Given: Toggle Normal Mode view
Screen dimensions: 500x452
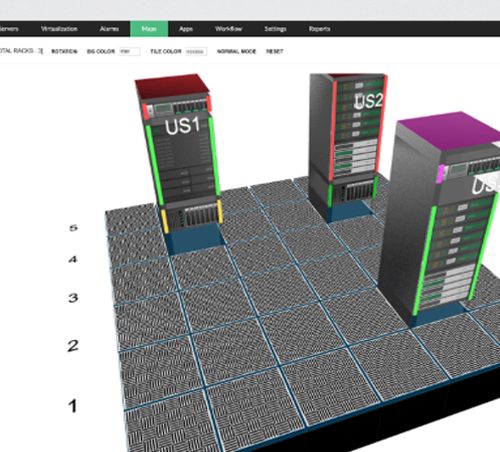Looking at the screenshot, I should pyautogui.click(x=236, y=51).
